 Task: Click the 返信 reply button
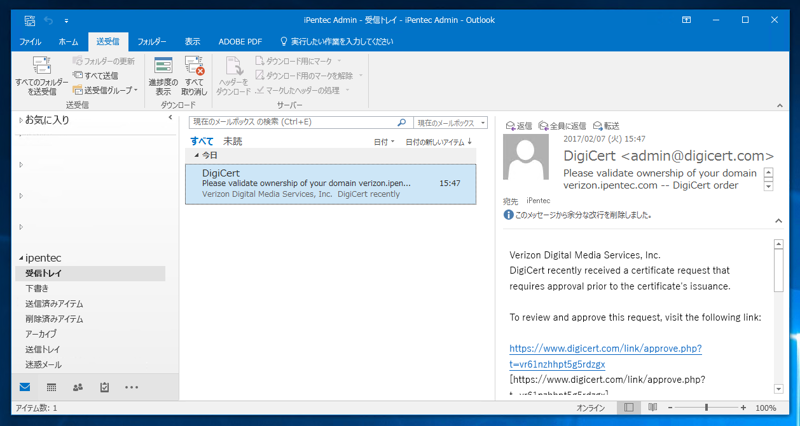(x=519, y=126)
